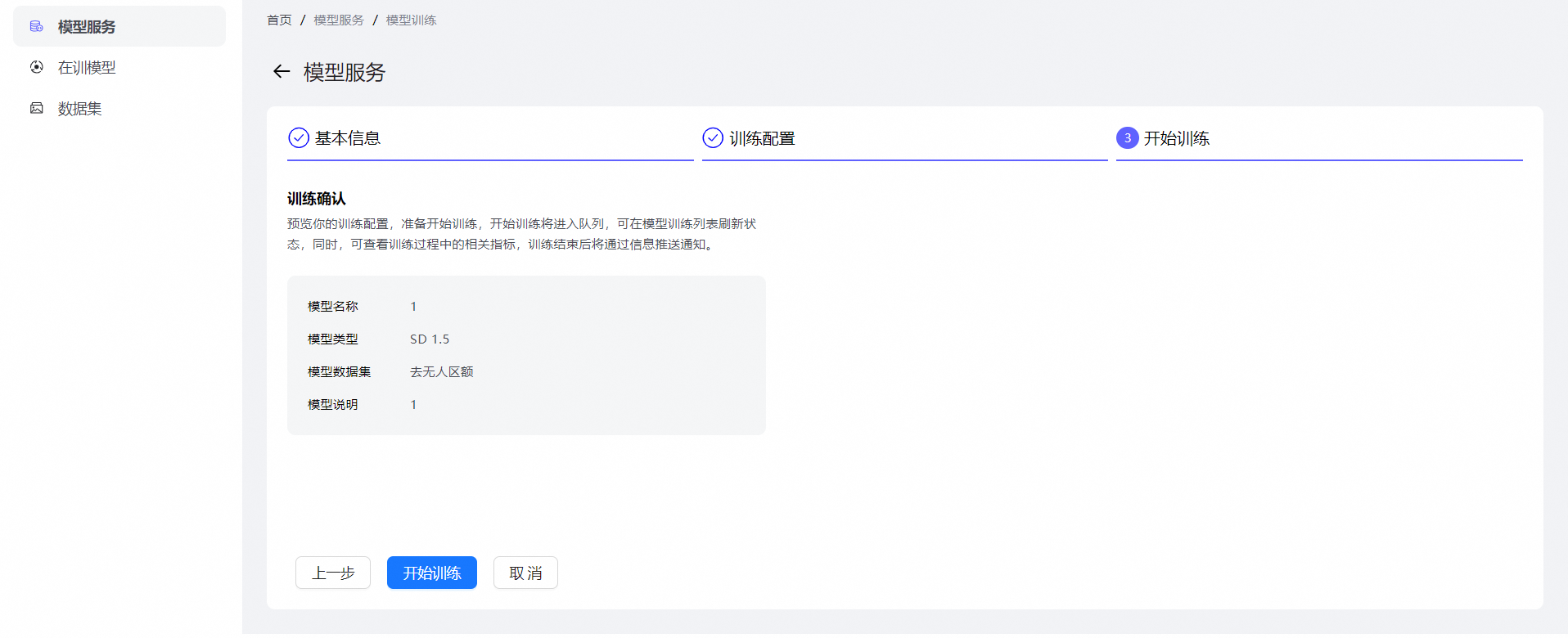Click the 数据集 sidebar icon
Image resolution: width=1568 pixels, height=638 pixels.
pyautogui.click(x=37, y=108)
